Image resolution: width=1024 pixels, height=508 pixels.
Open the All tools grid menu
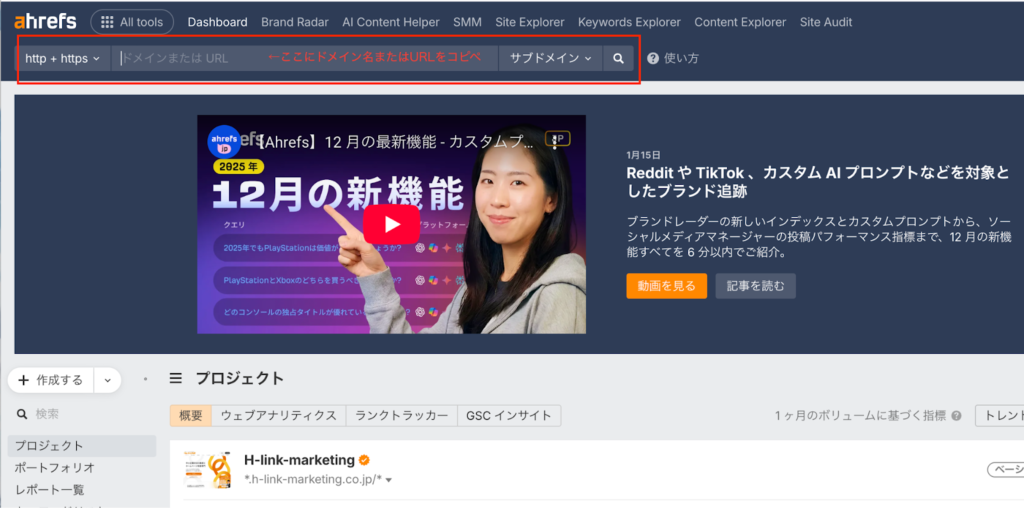[131, 22]
